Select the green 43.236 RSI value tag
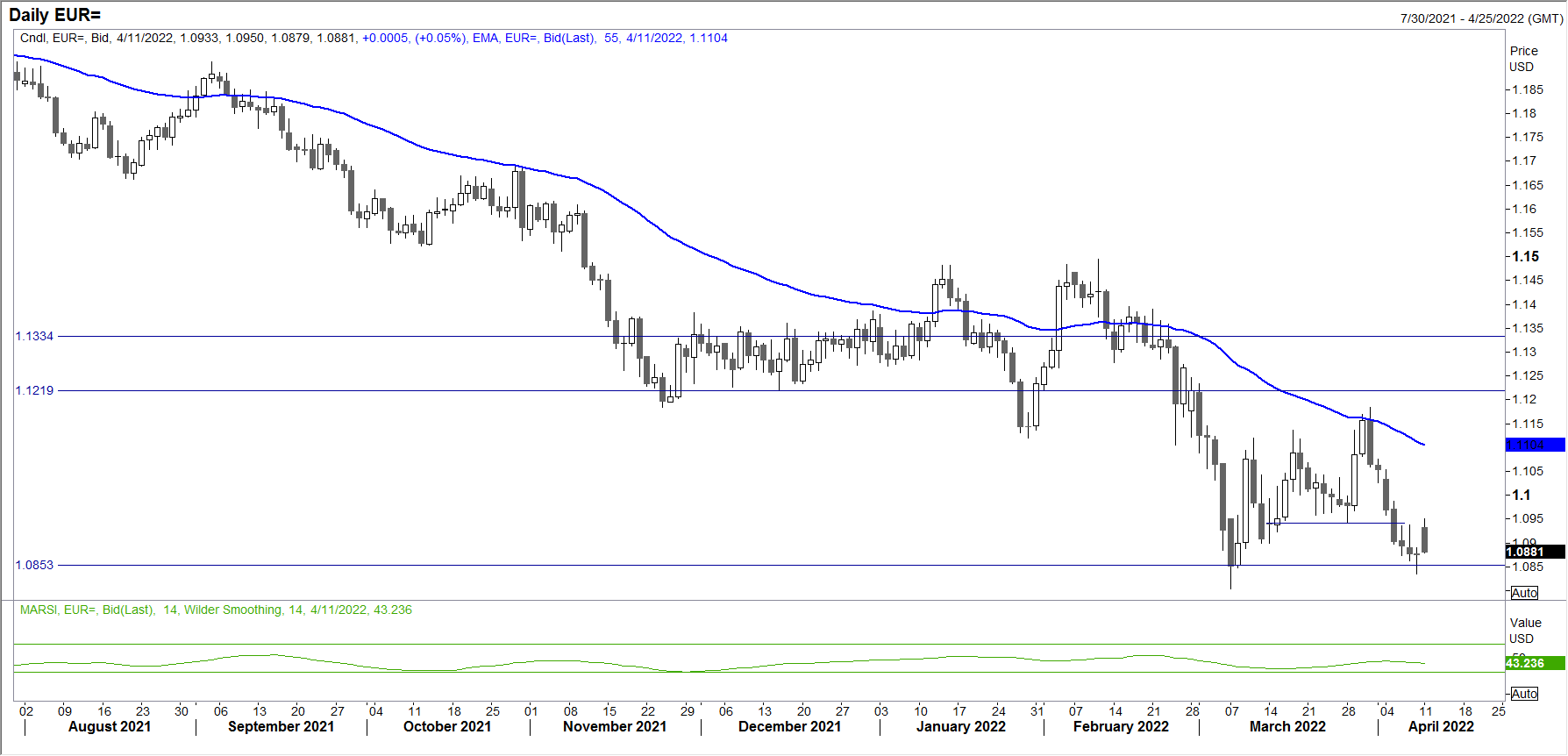This screenshot has height=756, width=1568. [x=1536, y=663]
